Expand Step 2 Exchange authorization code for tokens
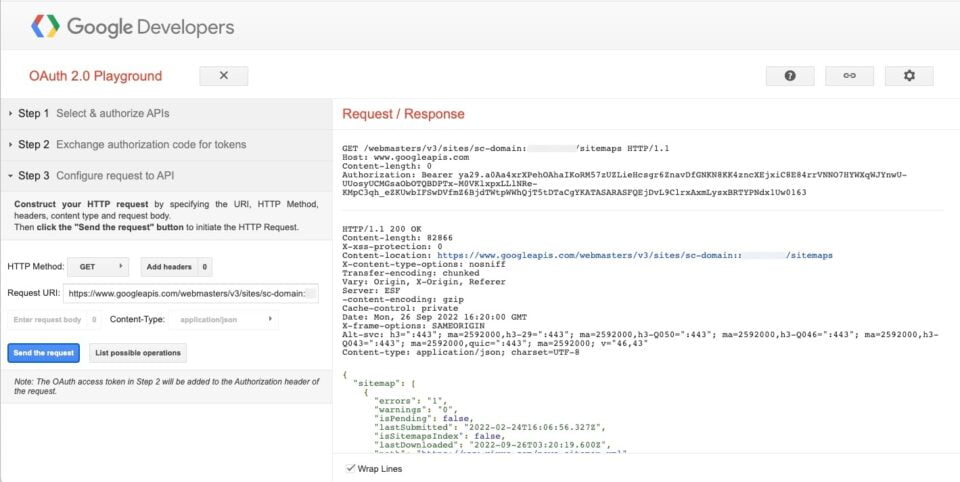Screen dimensions: 960x482 pyautogui.click(x=167, y=145)
